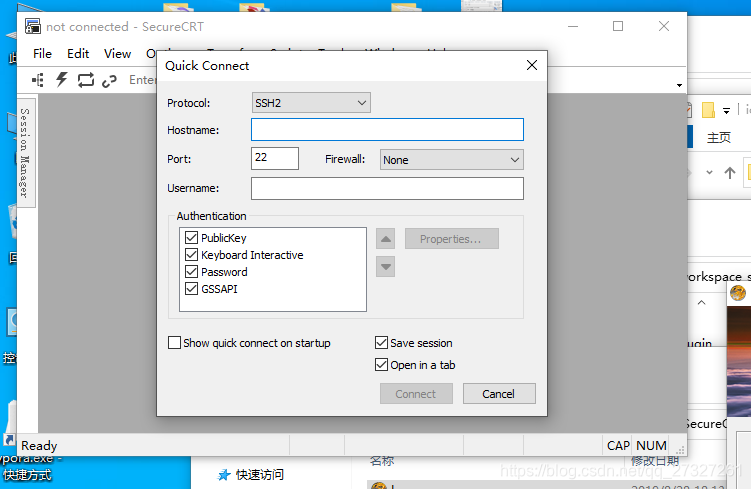The height and width of the screenshot is (489, 751).
Task: Click the SecureCRT application icon in title bar
Action: tap(33, 26)
